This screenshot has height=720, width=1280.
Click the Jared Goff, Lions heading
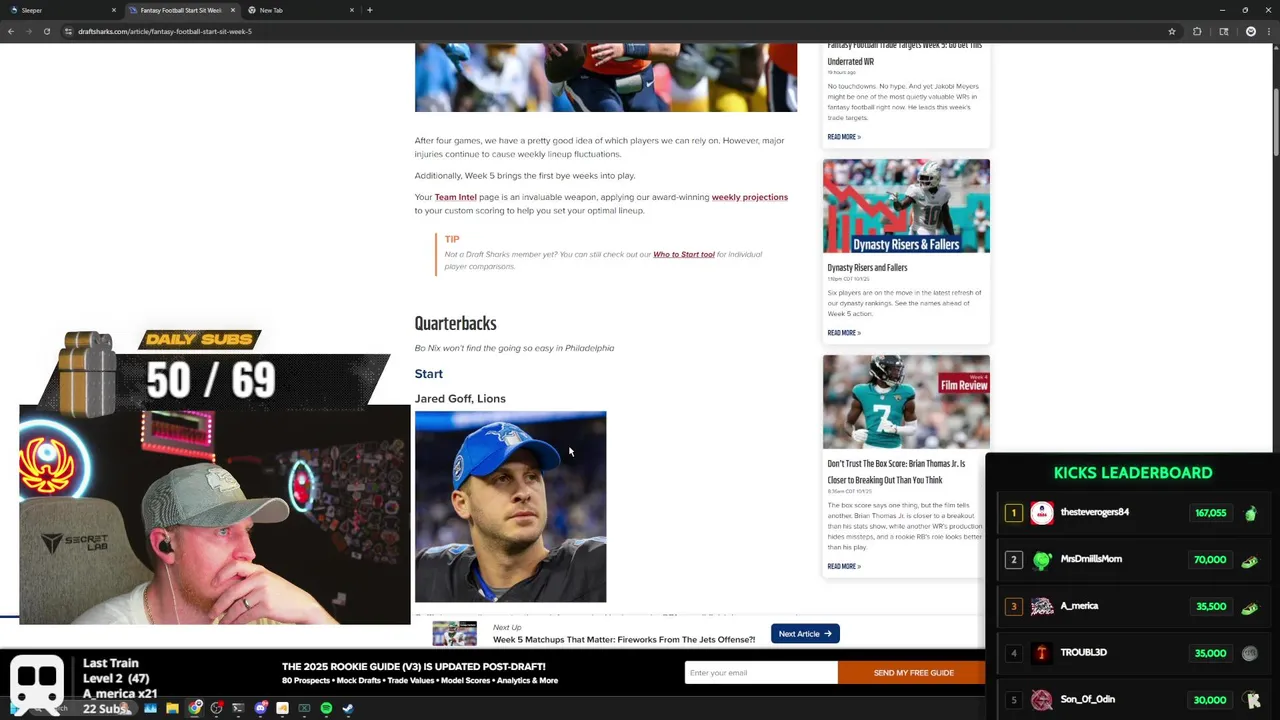tap(460, 398)
